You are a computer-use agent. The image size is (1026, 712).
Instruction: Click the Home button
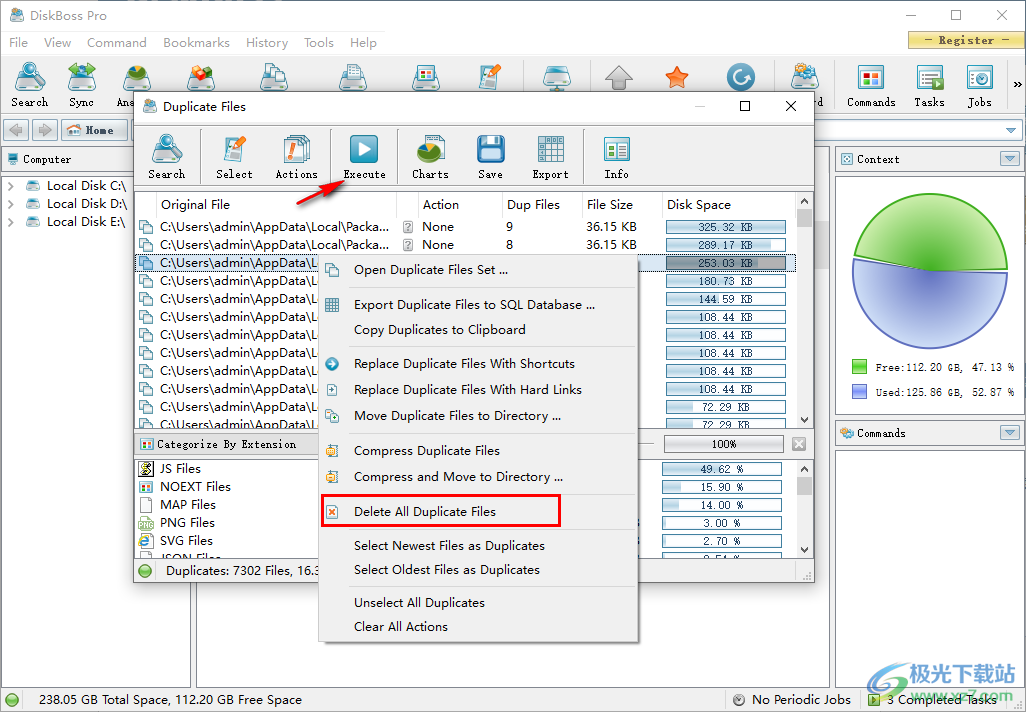click(94, 130)
